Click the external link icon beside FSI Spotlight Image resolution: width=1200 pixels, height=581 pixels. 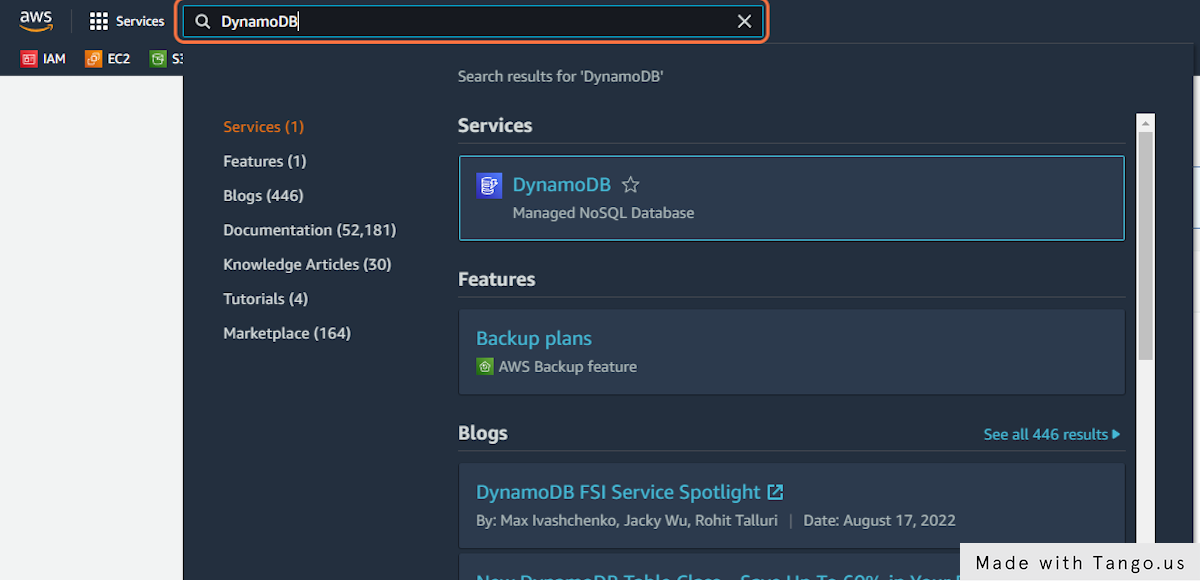[x=775, y=492]
